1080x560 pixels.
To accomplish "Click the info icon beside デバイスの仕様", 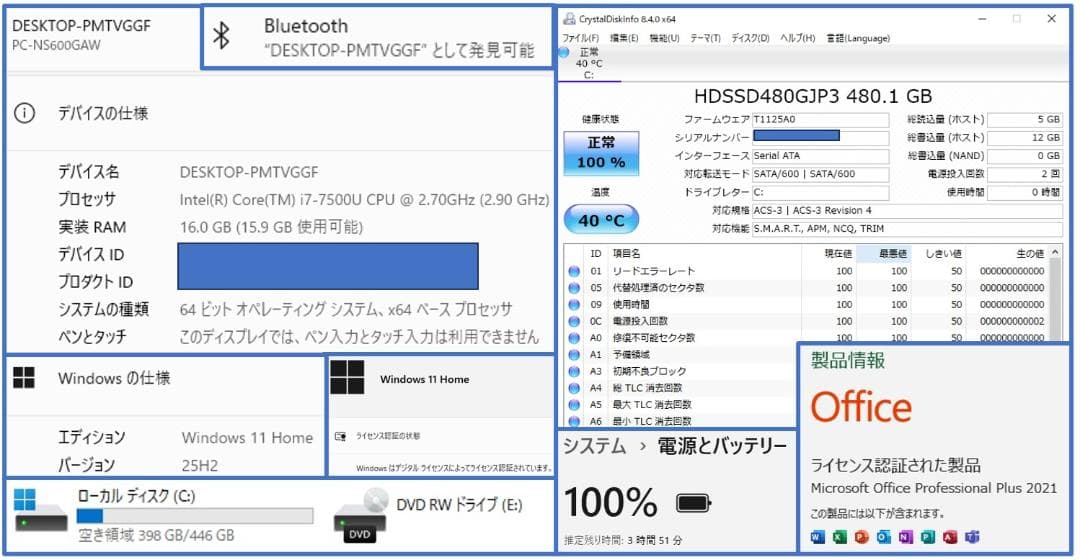I will coord(25,113).
